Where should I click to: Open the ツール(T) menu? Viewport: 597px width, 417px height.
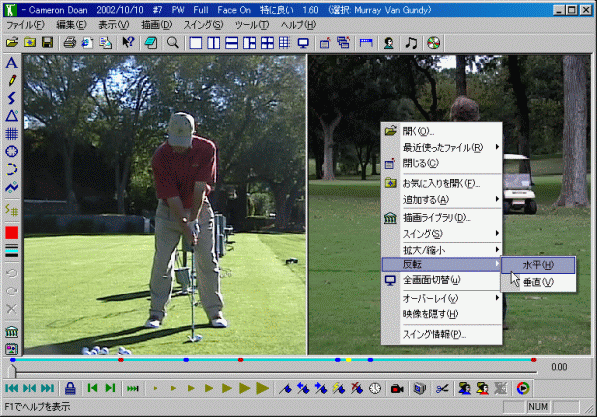click(x=252, y=25)
